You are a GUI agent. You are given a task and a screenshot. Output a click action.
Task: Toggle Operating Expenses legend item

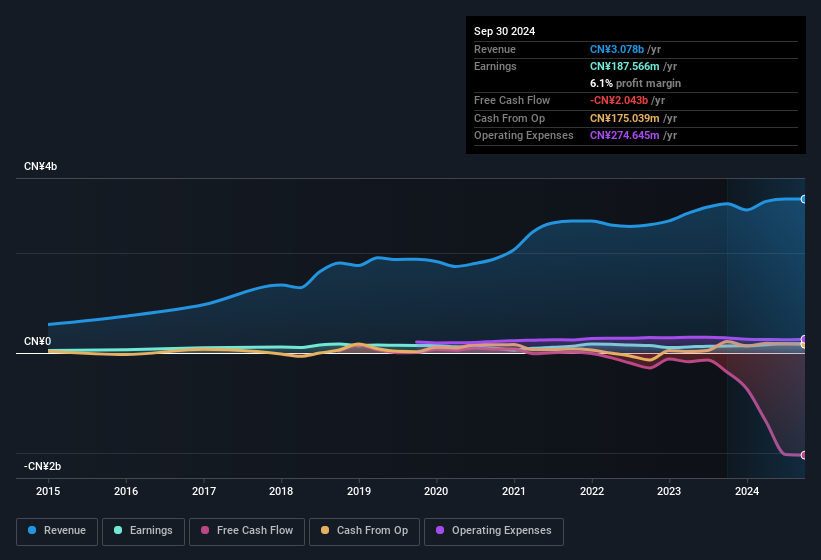(494, 531)
